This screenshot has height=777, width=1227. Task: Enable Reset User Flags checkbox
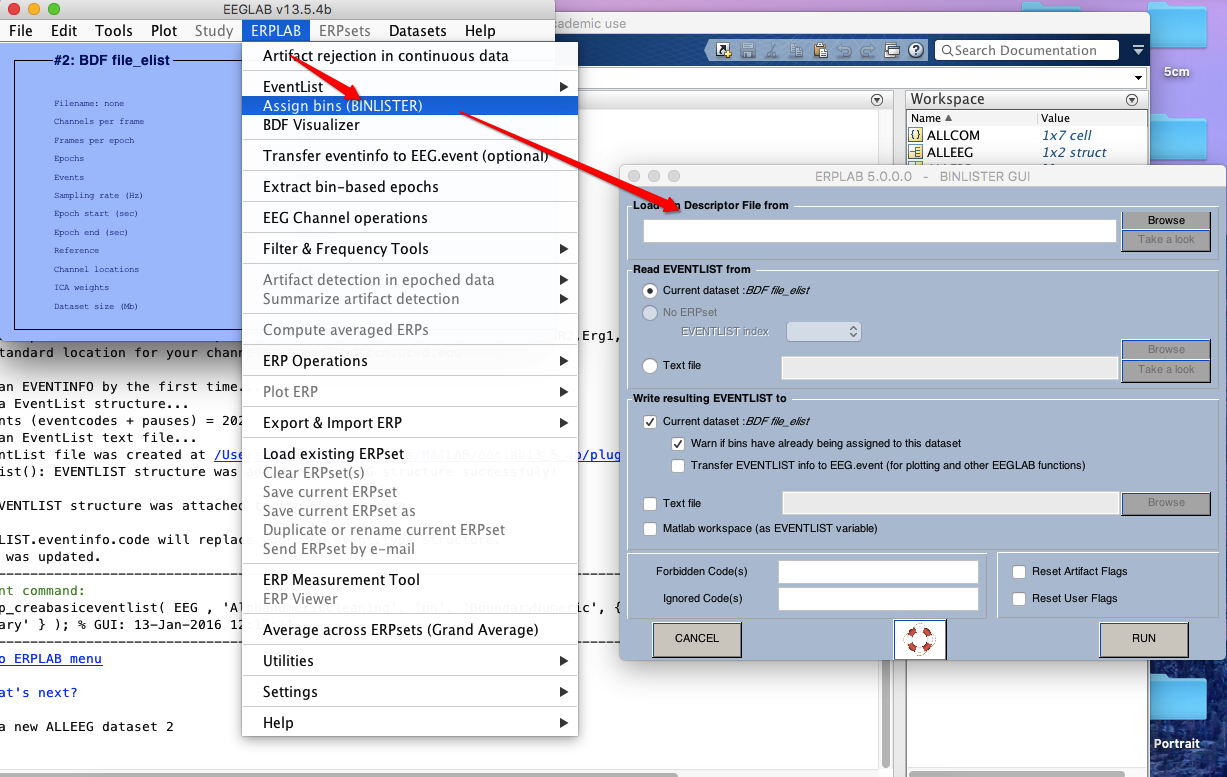(x=1019, y=599)
